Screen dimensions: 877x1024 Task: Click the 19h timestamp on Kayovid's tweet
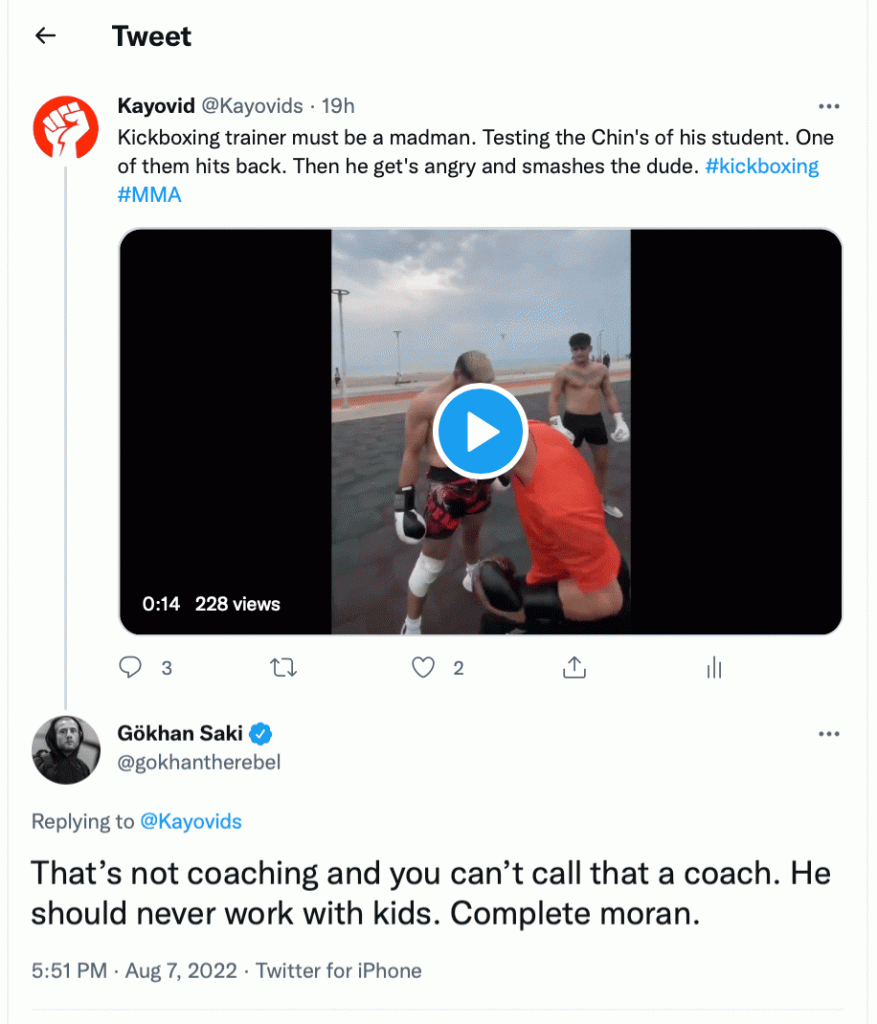[338, 106]
